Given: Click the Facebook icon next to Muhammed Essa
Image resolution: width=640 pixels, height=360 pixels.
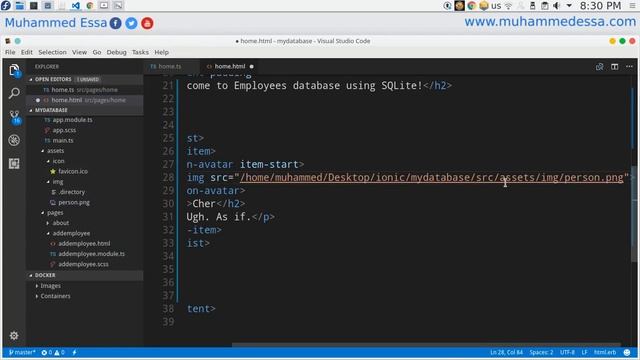Looking at the screenshot, I should coord(116,23).
